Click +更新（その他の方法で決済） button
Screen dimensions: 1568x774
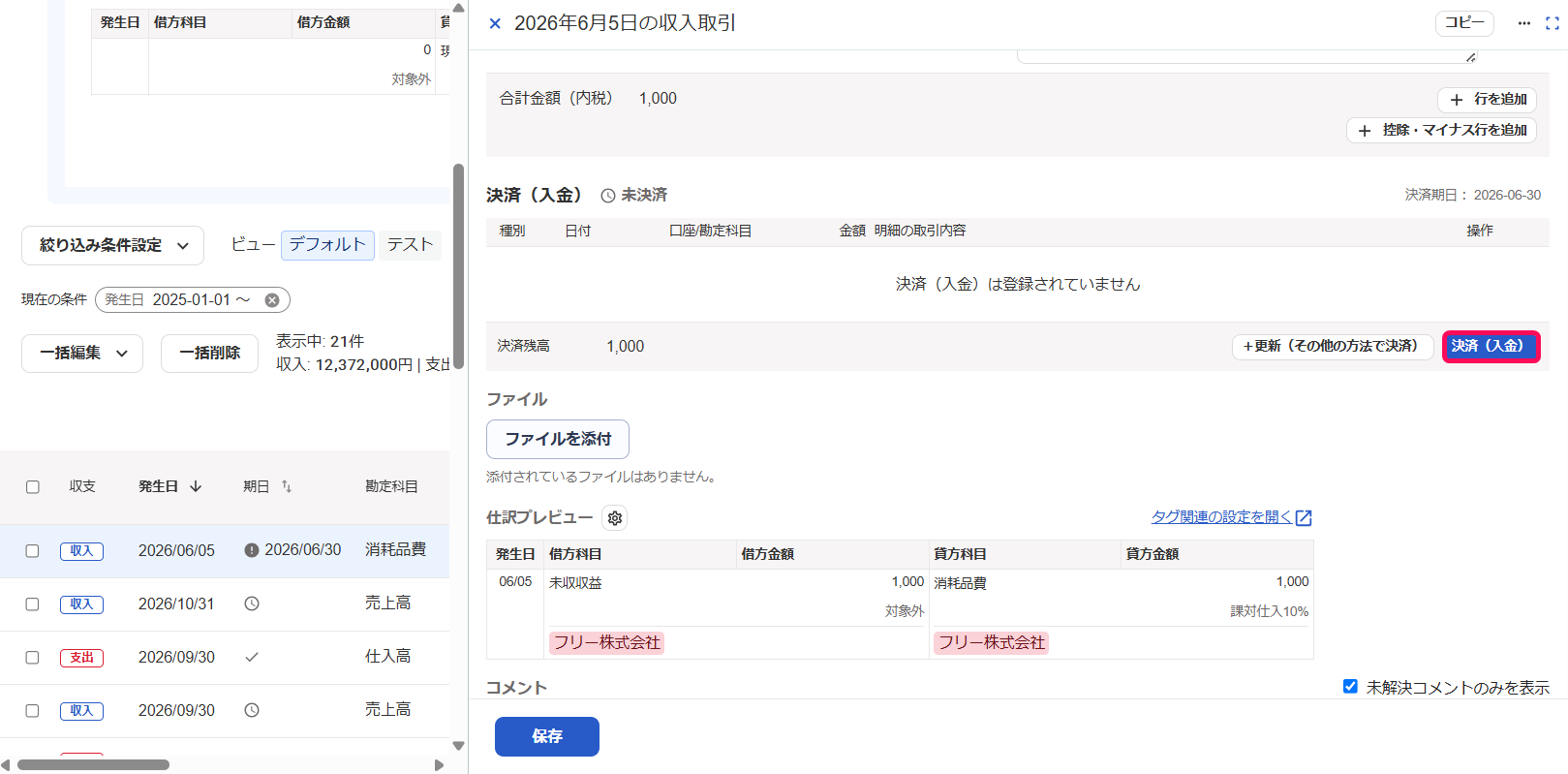[x=1333, y=347]
